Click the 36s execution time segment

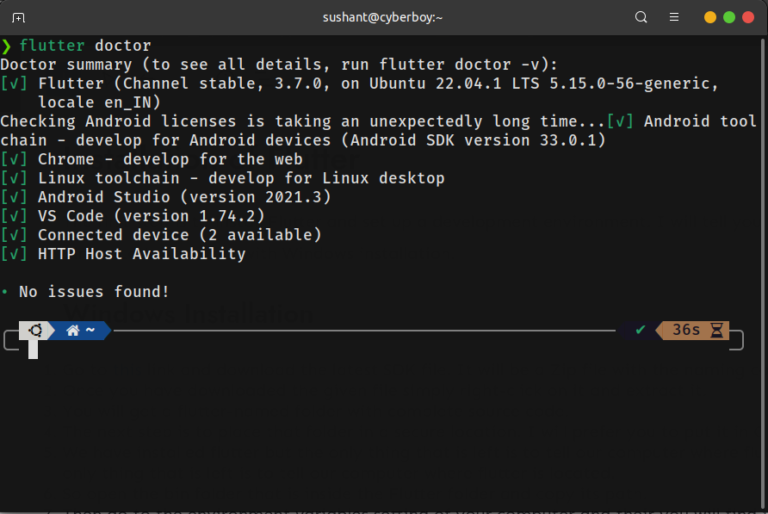click(686, 330)
